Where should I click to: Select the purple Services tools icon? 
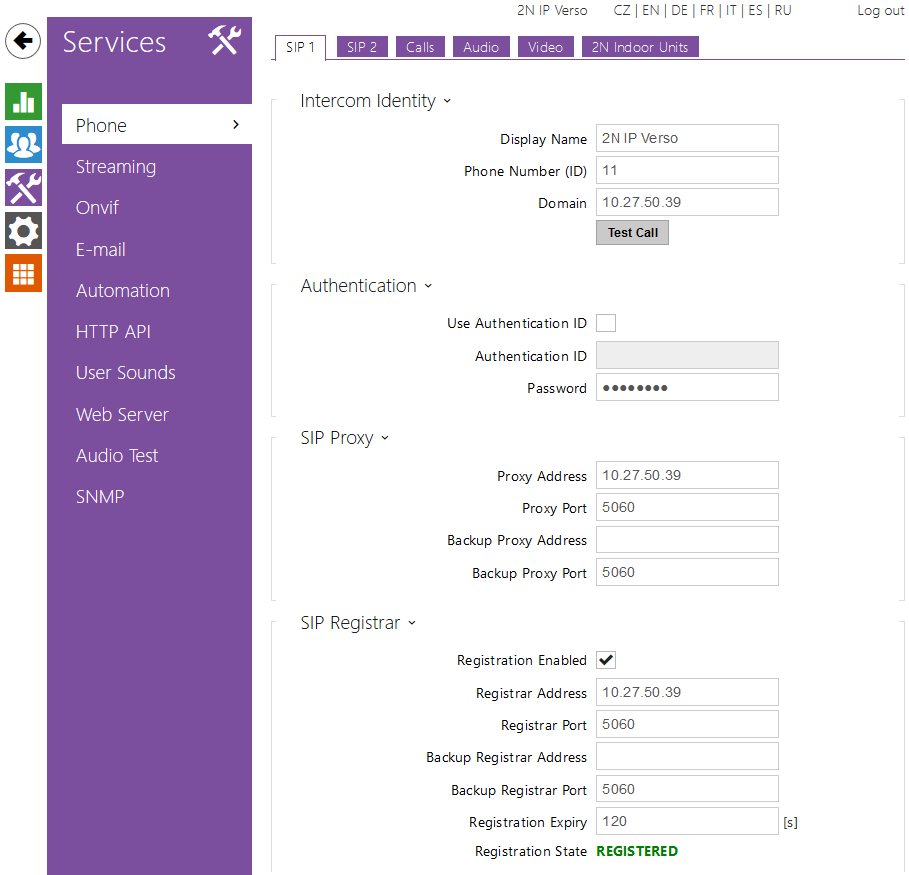click(x=23, y=188)
